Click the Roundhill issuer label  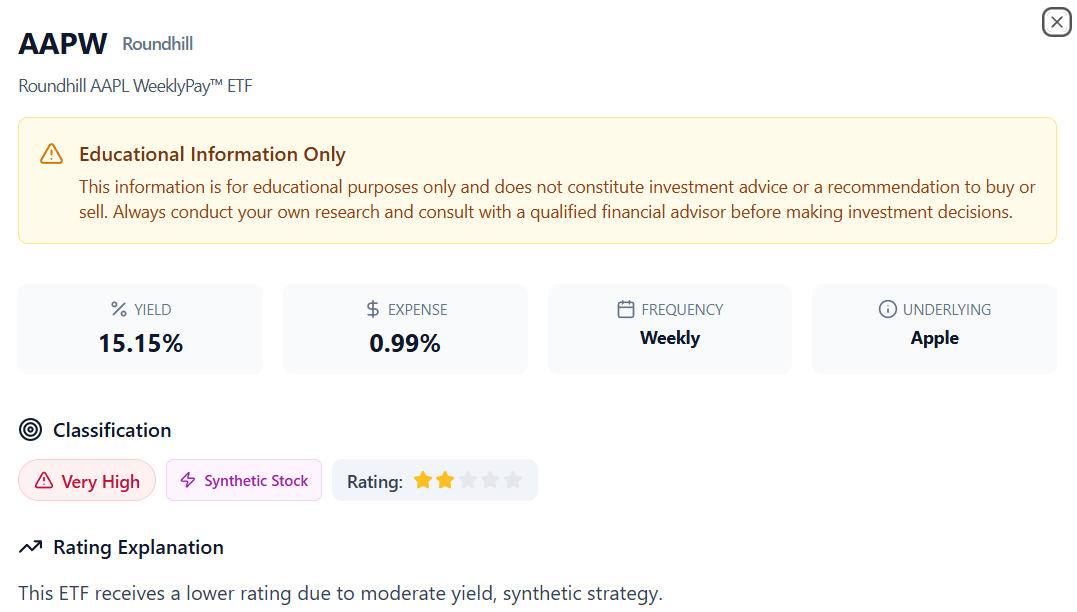157,44
